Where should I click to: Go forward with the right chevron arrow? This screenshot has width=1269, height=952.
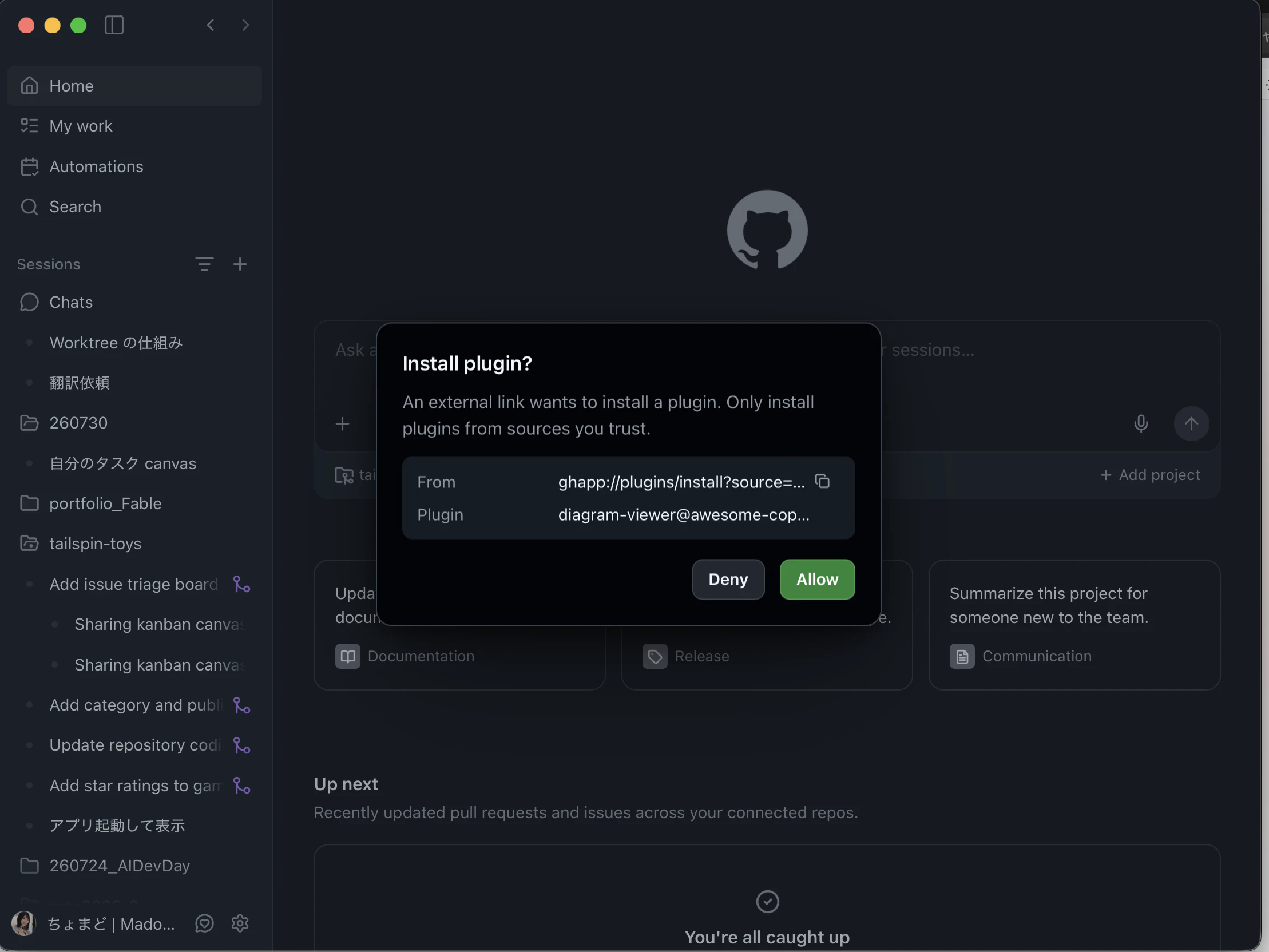[245, 25]
